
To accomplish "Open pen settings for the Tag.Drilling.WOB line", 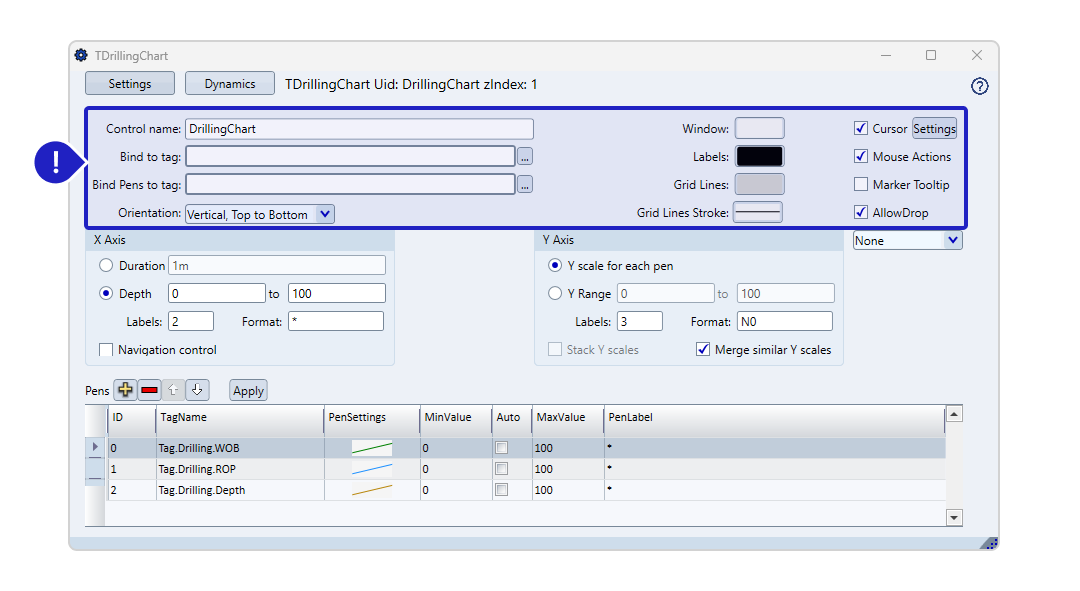I will click(x=371, y=448).
